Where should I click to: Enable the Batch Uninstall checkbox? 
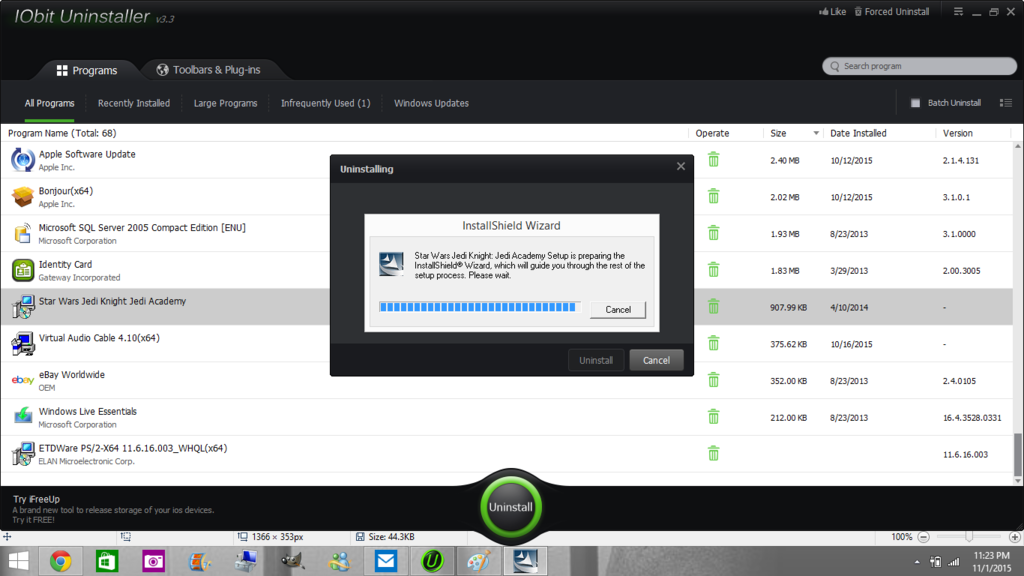[x=915, y=103]
